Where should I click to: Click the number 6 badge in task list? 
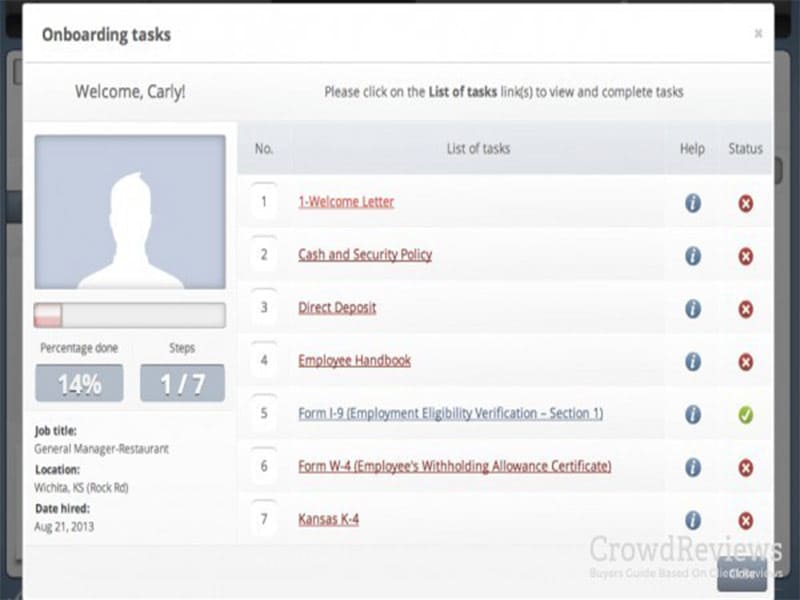click(264, 466)
